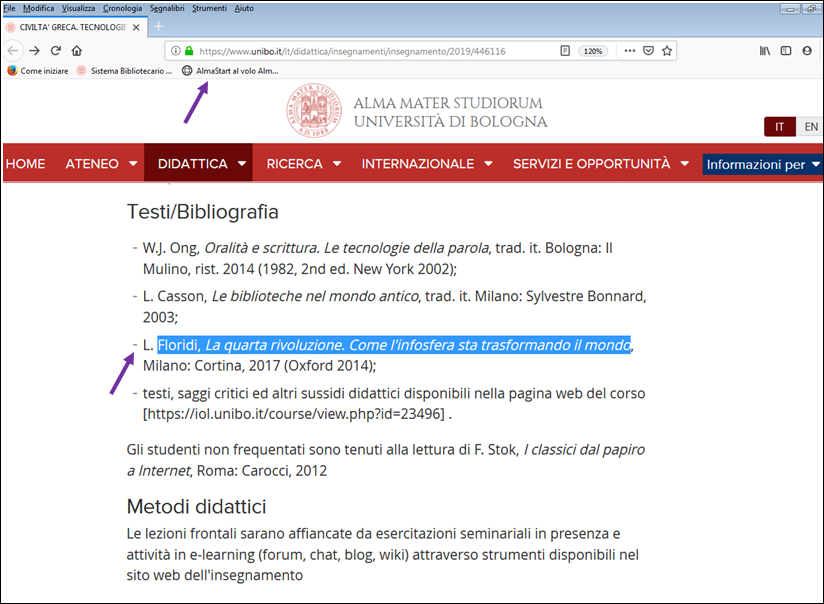Reset zoom via the 120% badge

coord(593,50)
